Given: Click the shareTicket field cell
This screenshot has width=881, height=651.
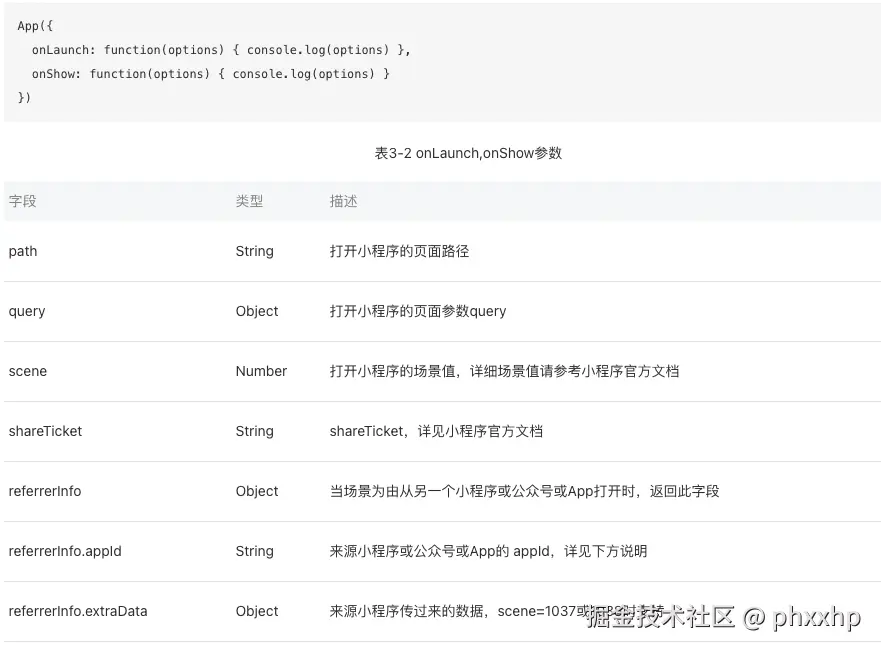Looking at the screenshot, I should pos(45,431).
